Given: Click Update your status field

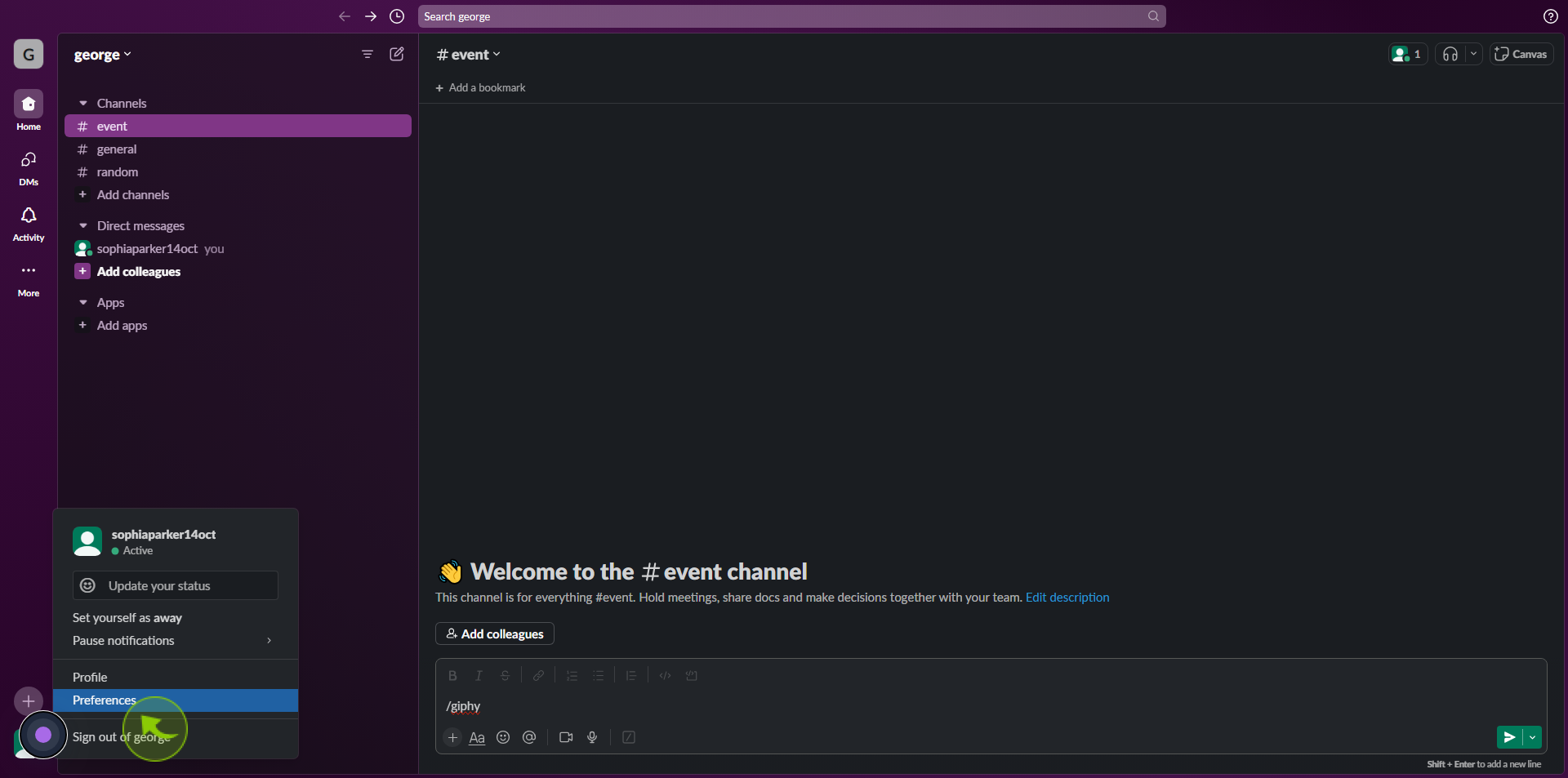Looking at the screenshot, I should tap(176, 585).
